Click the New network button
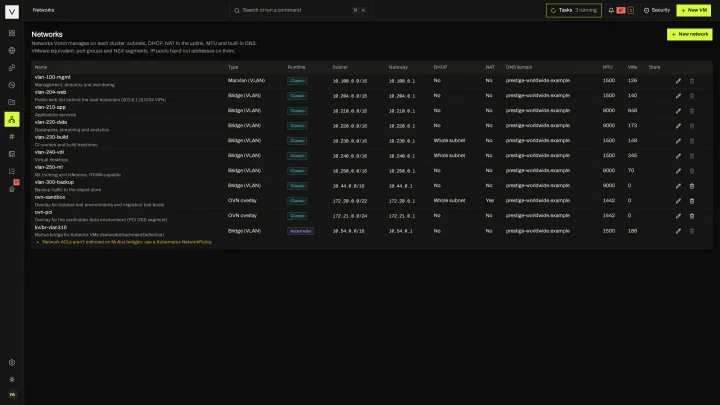The width and height of the screenshot is (720, 405). tap(689, 34)
